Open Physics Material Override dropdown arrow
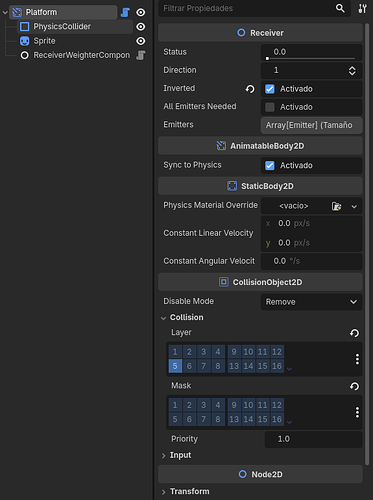373x500 pixels. coord(354,207)
